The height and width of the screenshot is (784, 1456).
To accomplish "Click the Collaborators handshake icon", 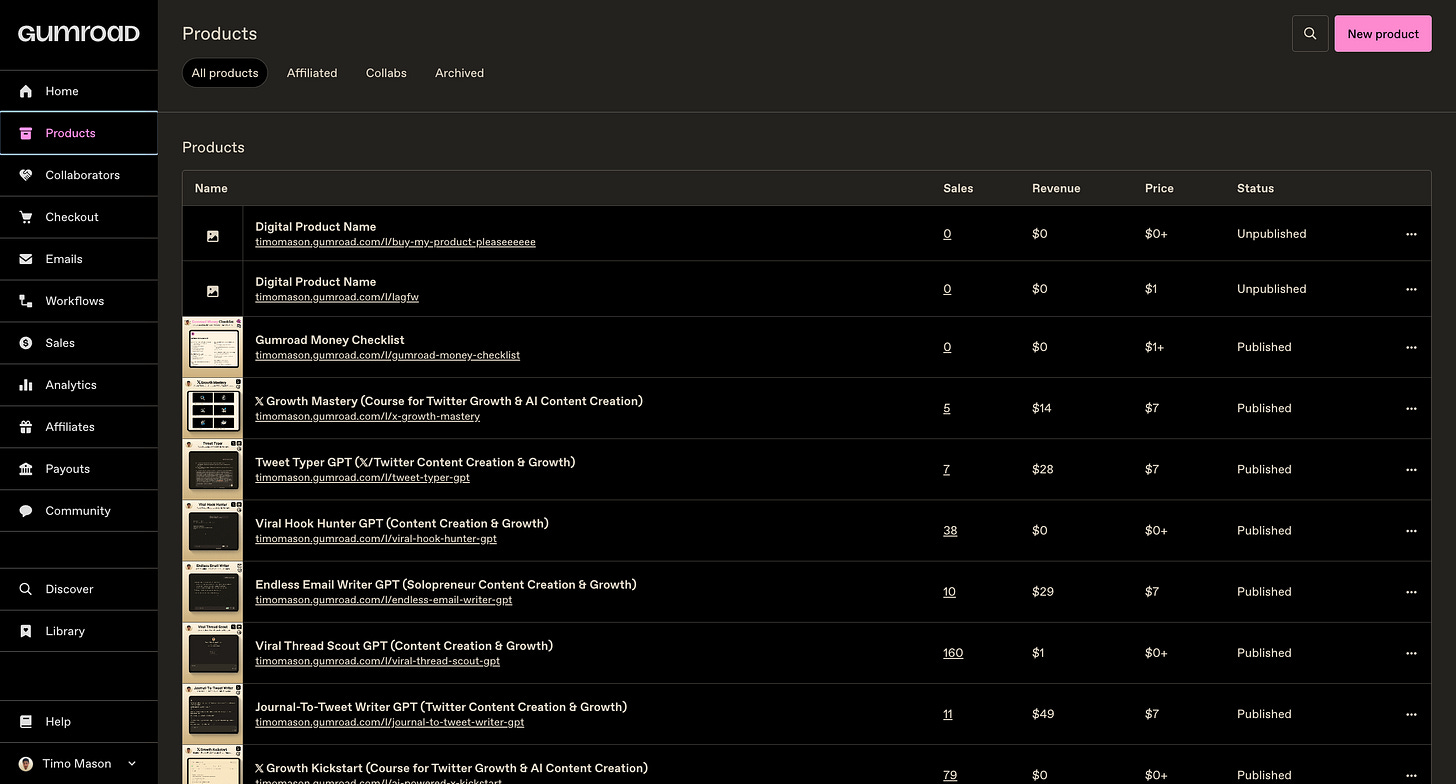I will pyautogui.click(x=26, y=175).
